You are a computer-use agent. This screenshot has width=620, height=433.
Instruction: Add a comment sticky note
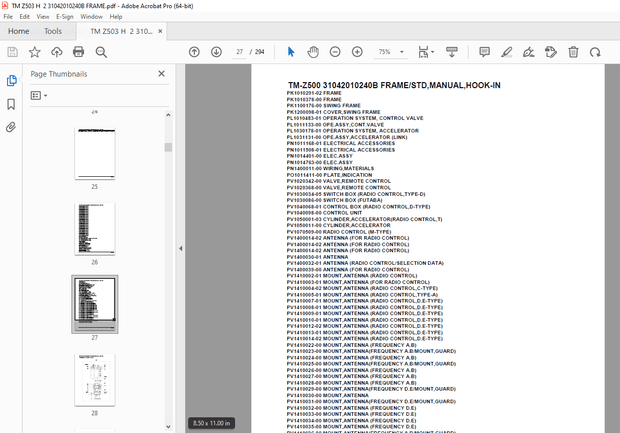click(484, 52)
